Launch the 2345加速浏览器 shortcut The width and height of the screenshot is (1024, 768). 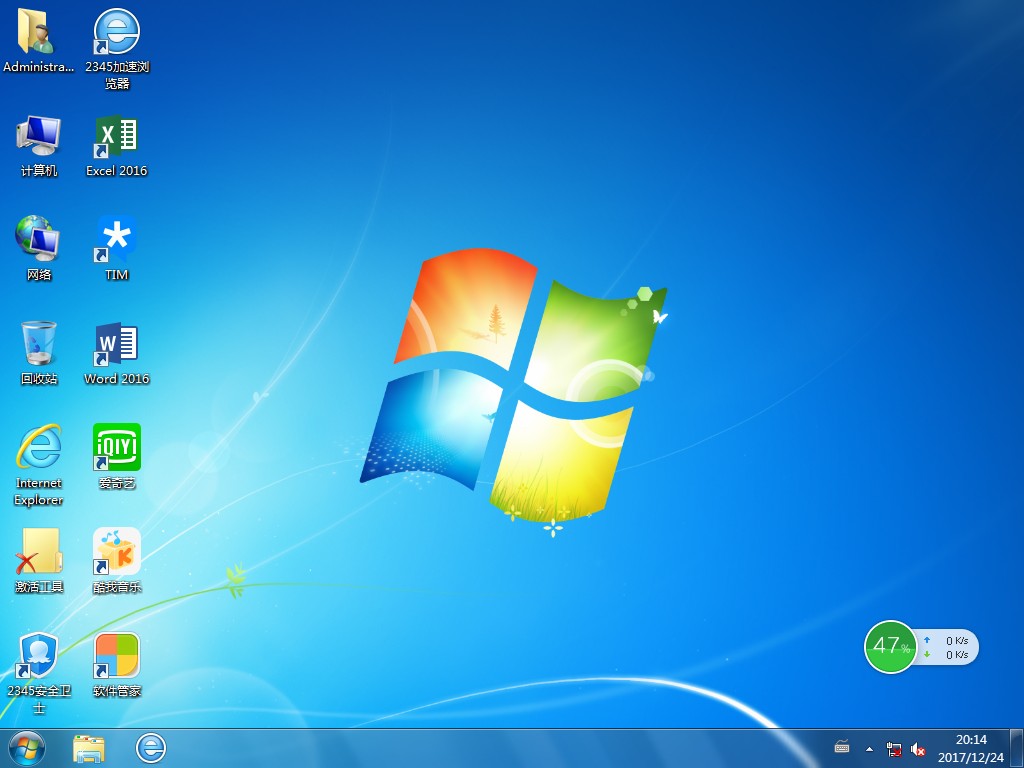tap(117, 48)
